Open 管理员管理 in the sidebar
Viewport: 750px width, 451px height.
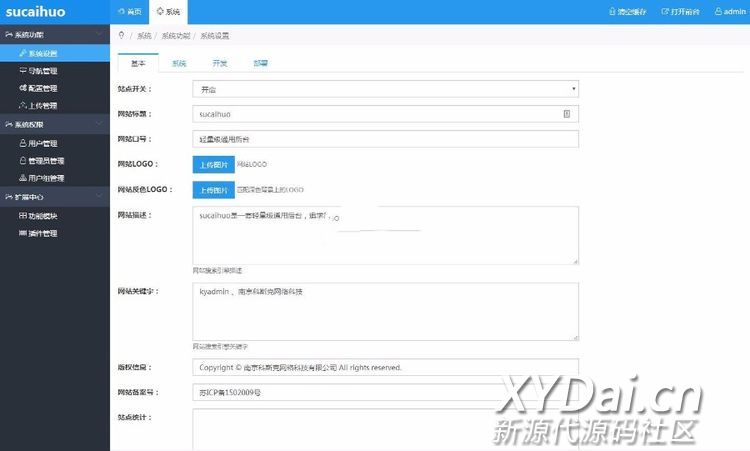tap(55, 161)
